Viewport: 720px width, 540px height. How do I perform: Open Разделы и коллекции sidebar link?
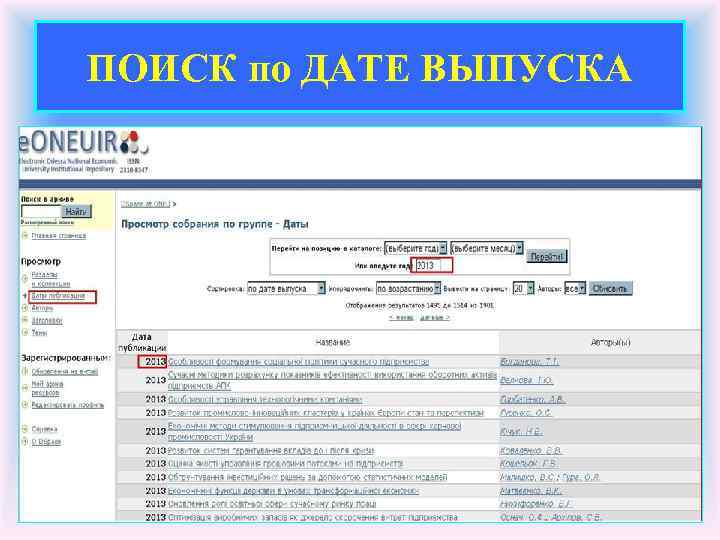click(x=51, y=279)
